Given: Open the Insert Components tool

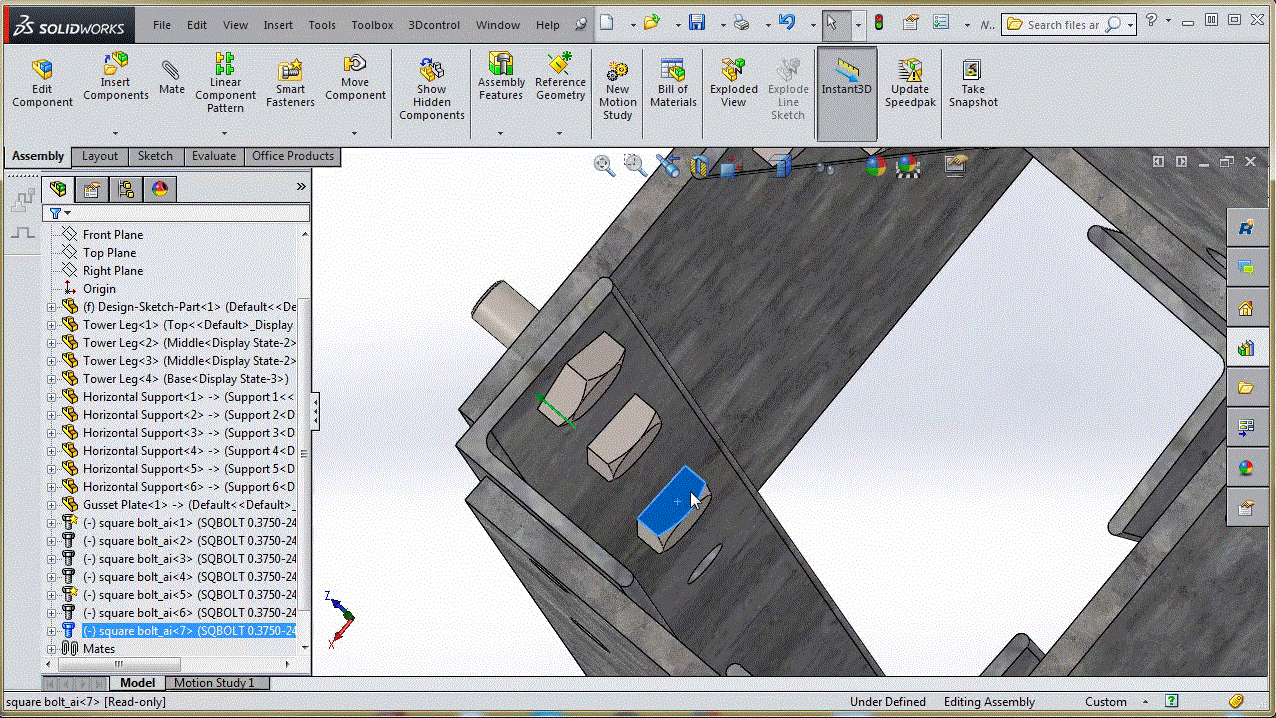Looking at the screenshot, I should tap(115, 78).
